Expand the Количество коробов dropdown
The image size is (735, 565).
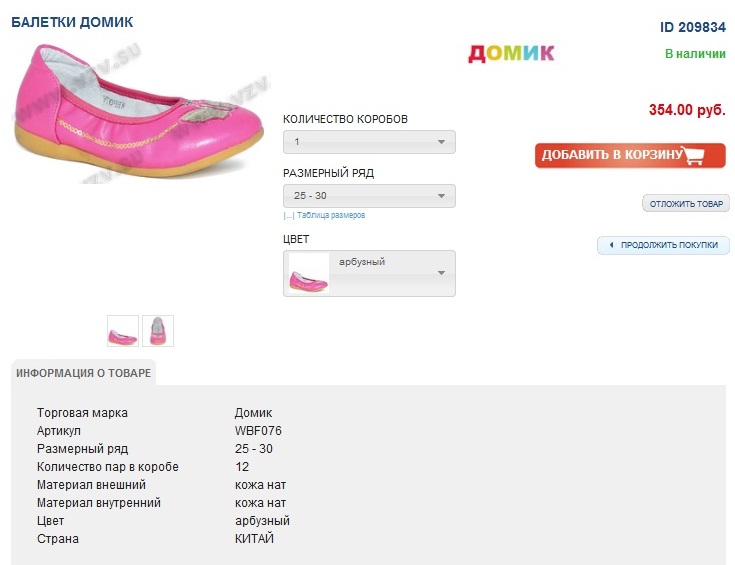tap(369, 142)
